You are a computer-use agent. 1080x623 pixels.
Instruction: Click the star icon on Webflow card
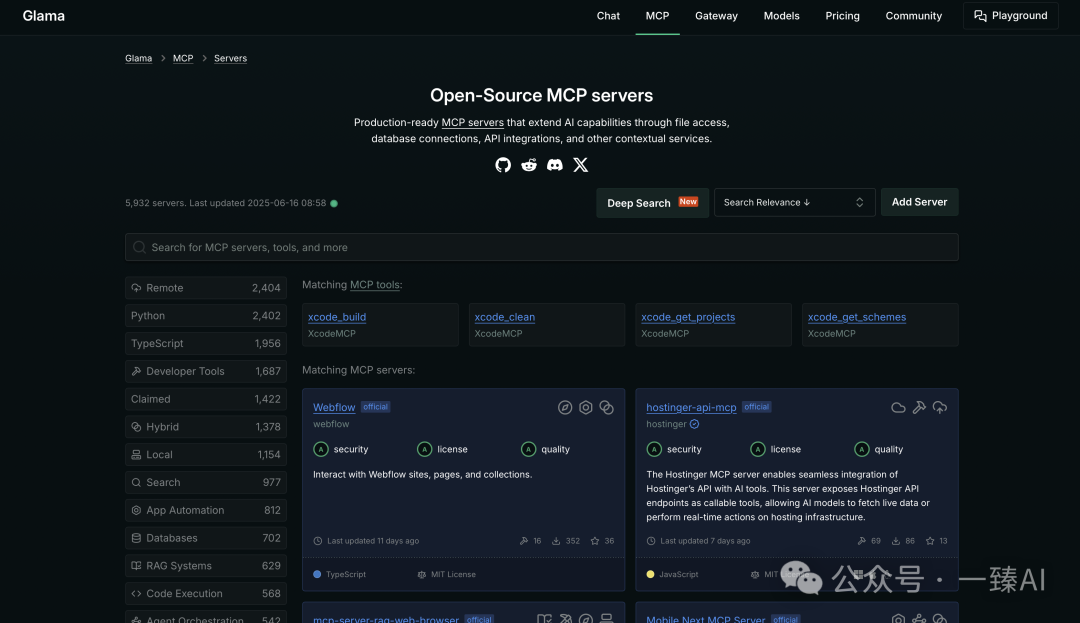tap(595, 541)
